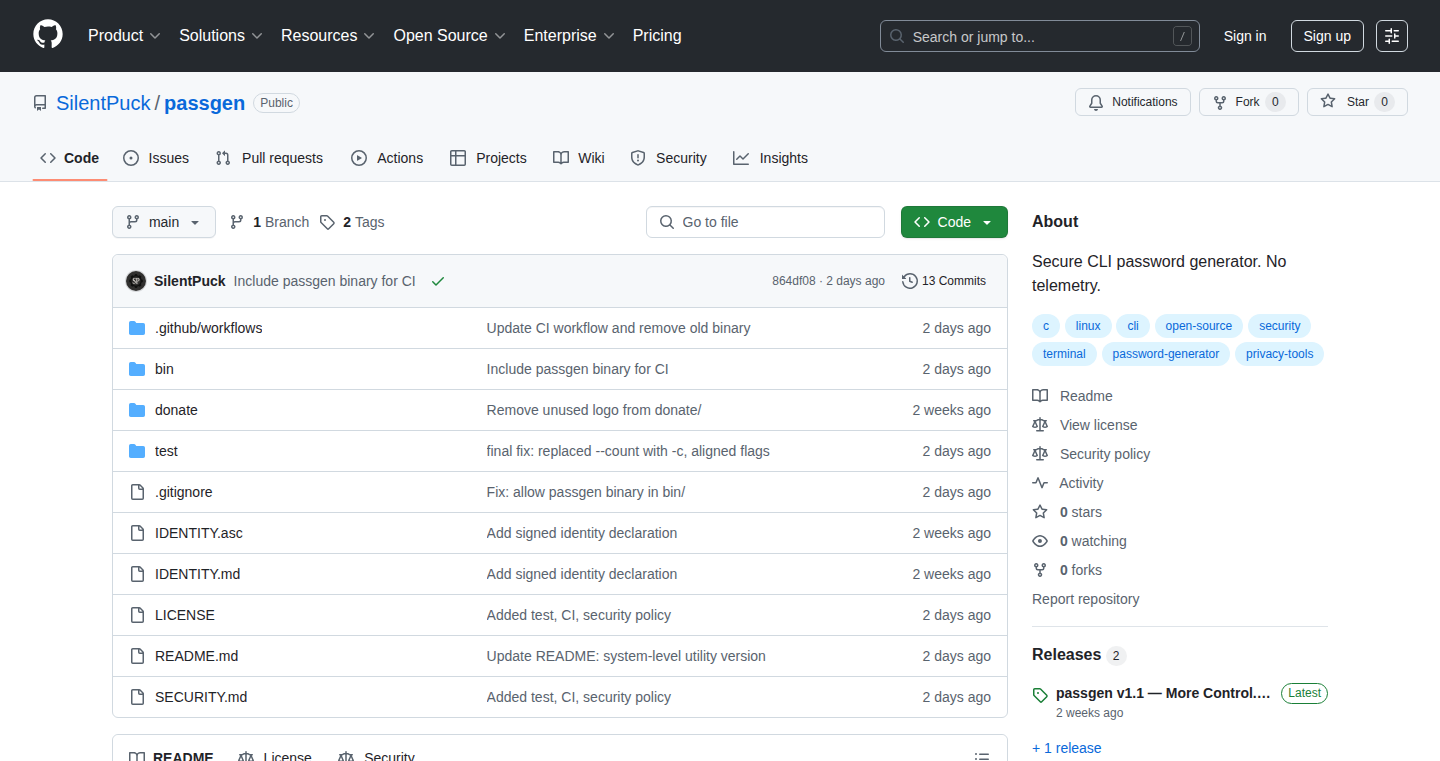Image resolution: width=1440 pixels, height=761 pixels.
Task: Click the law scale icon for View license
Action: tap(1040, 425)
